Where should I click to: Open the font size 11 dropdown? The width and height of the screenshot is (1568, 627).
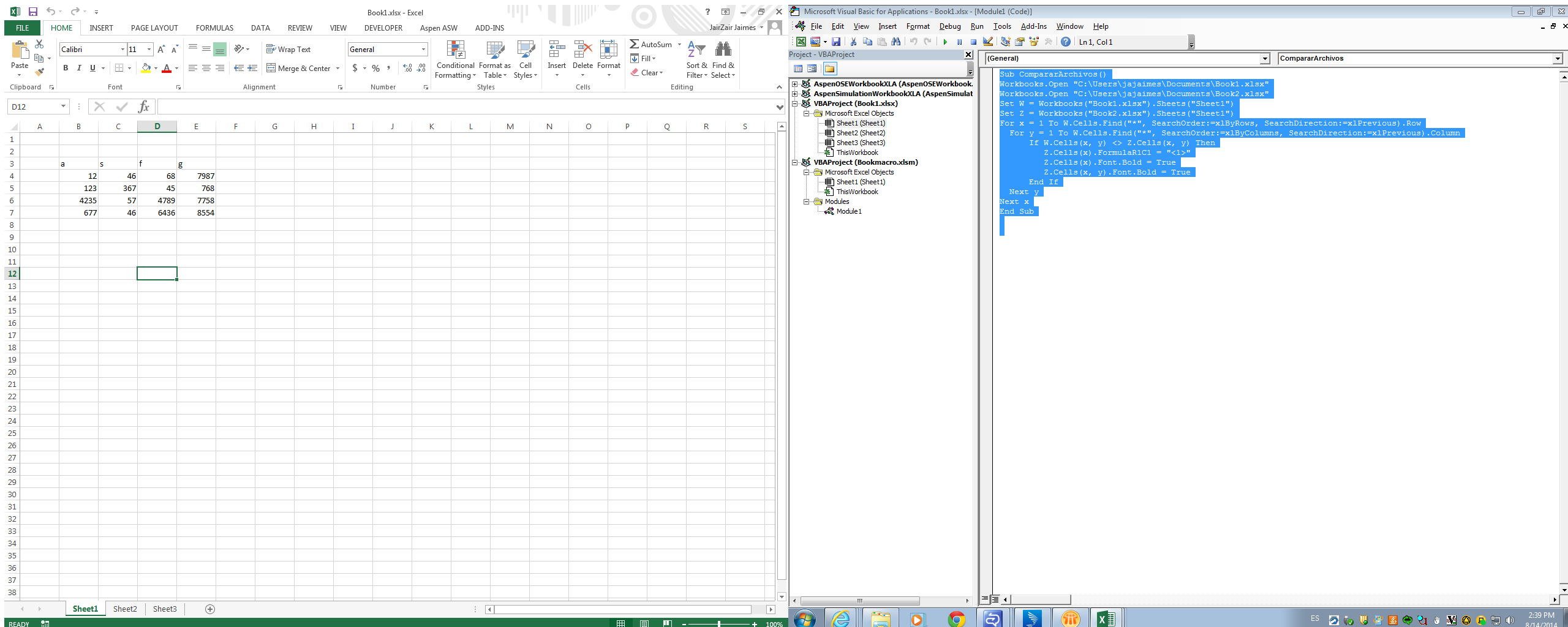[x=149, y=49]
